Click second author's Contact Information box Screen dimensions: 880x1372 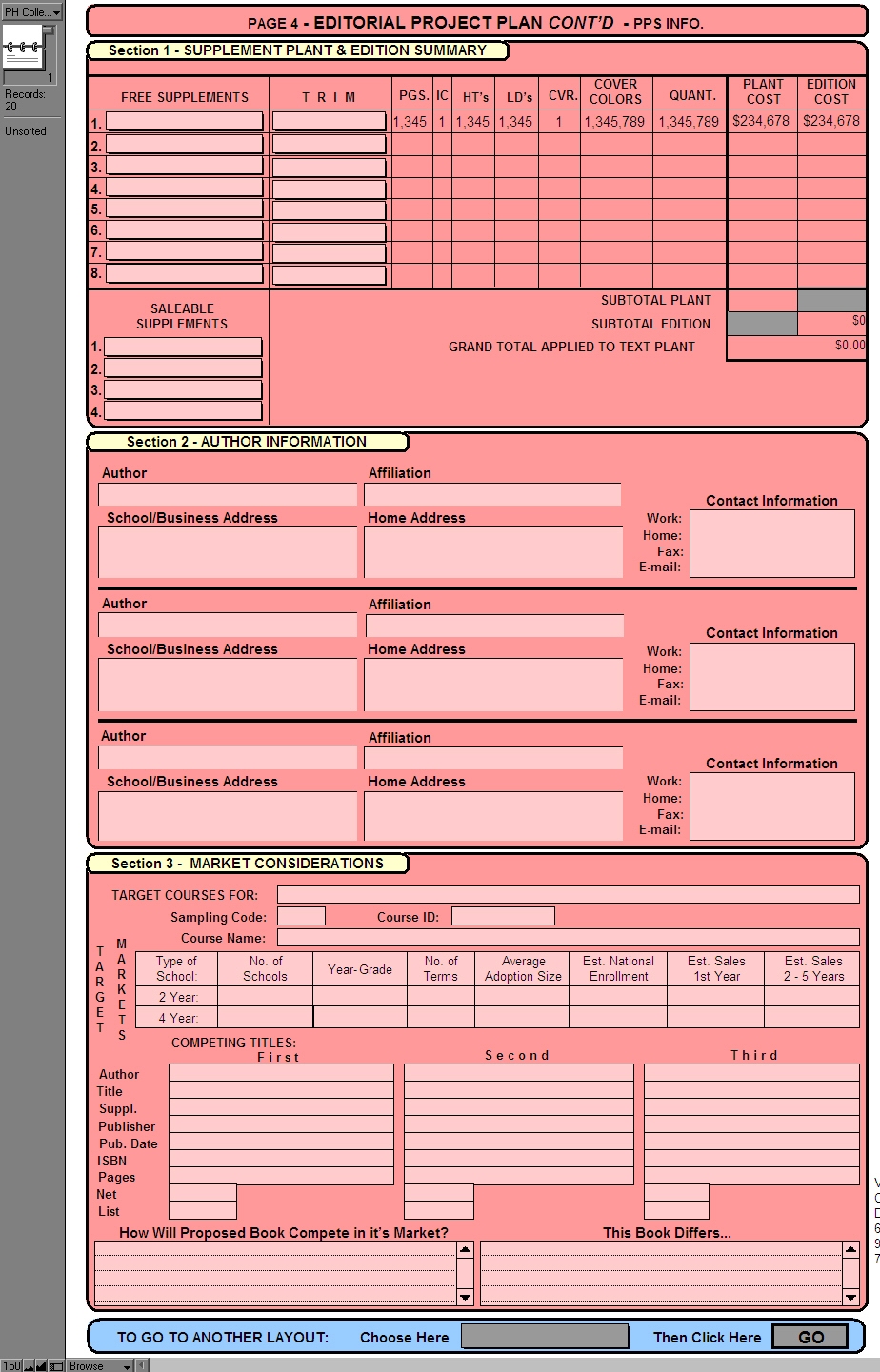pos(772,677)
